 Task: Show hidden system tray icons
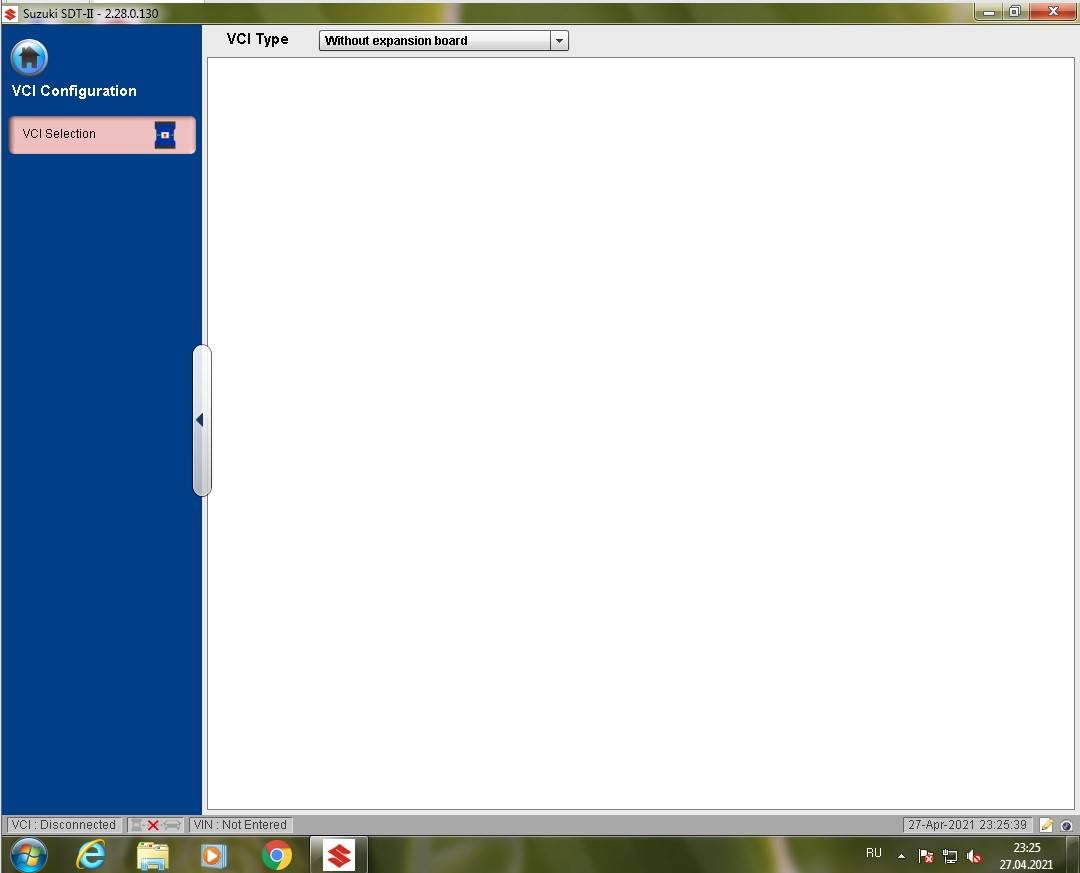click(901, 856)
